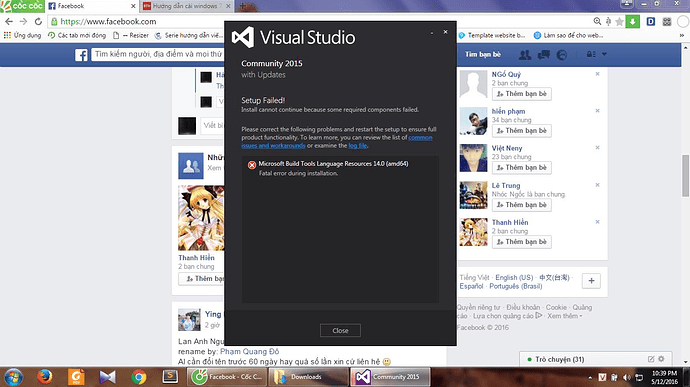Click the red error icon beside Microsoft Build Tools
This screenshot has width=690, height=387.
(252, 165)
